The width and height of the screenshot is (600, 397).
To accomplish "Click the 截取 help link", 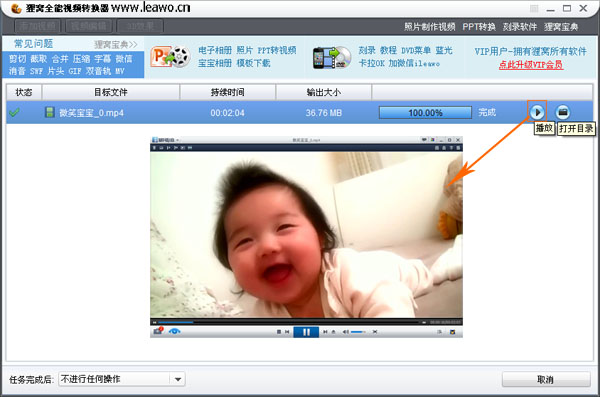I will 39,59.
